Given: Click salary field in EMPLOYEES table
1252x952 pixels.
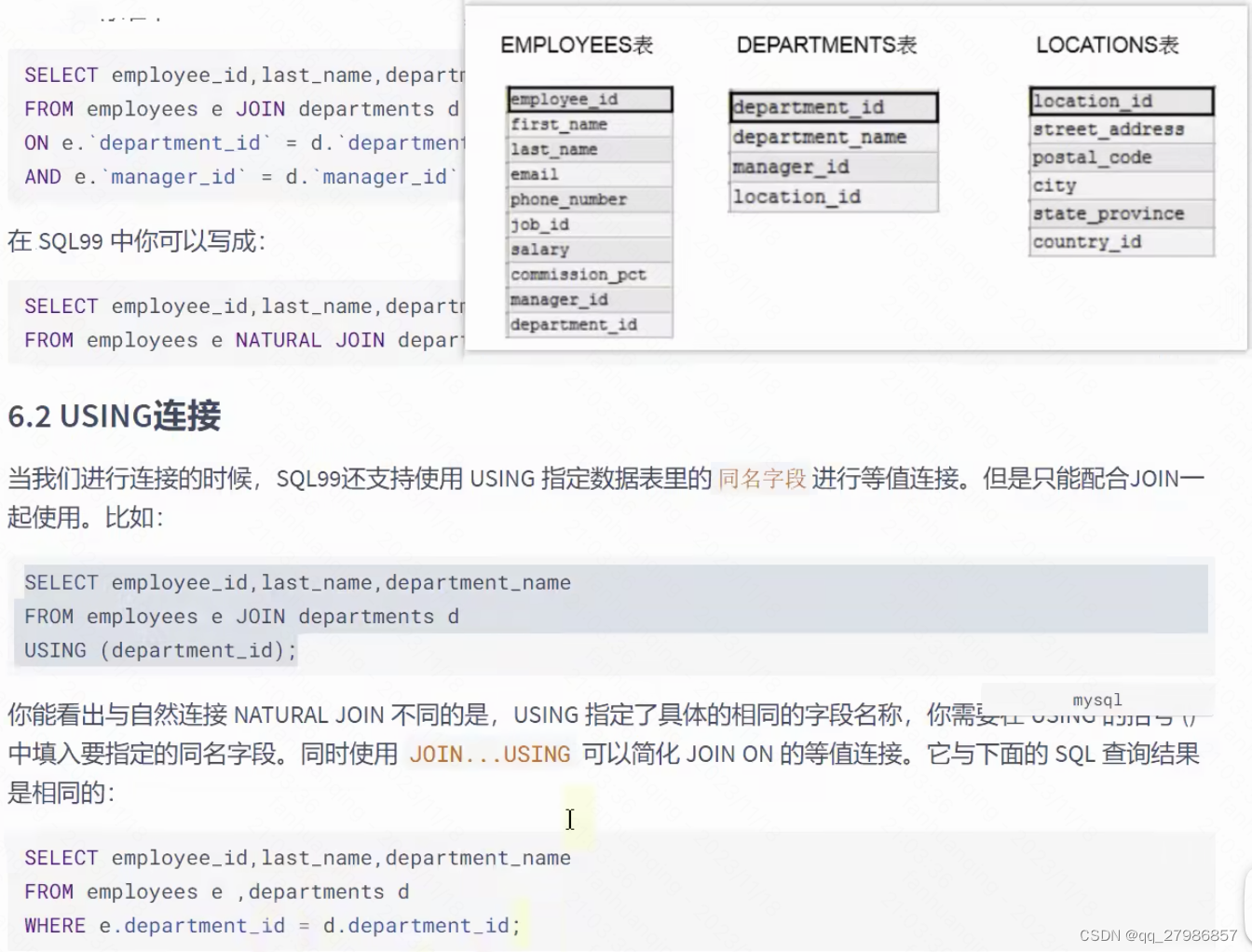Looking at the screenshot, I should (590, 251).
